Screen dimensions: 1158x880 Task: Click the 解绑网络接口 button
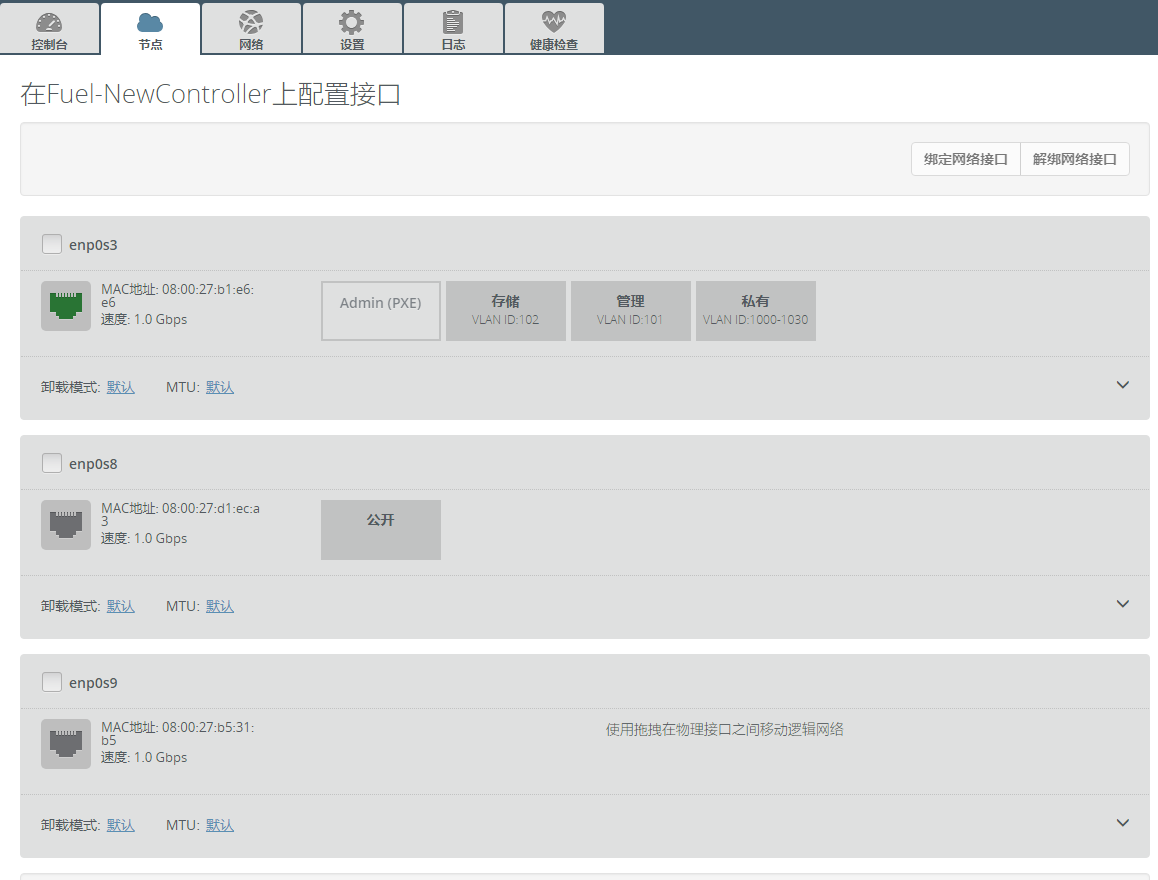(1075, 158)
